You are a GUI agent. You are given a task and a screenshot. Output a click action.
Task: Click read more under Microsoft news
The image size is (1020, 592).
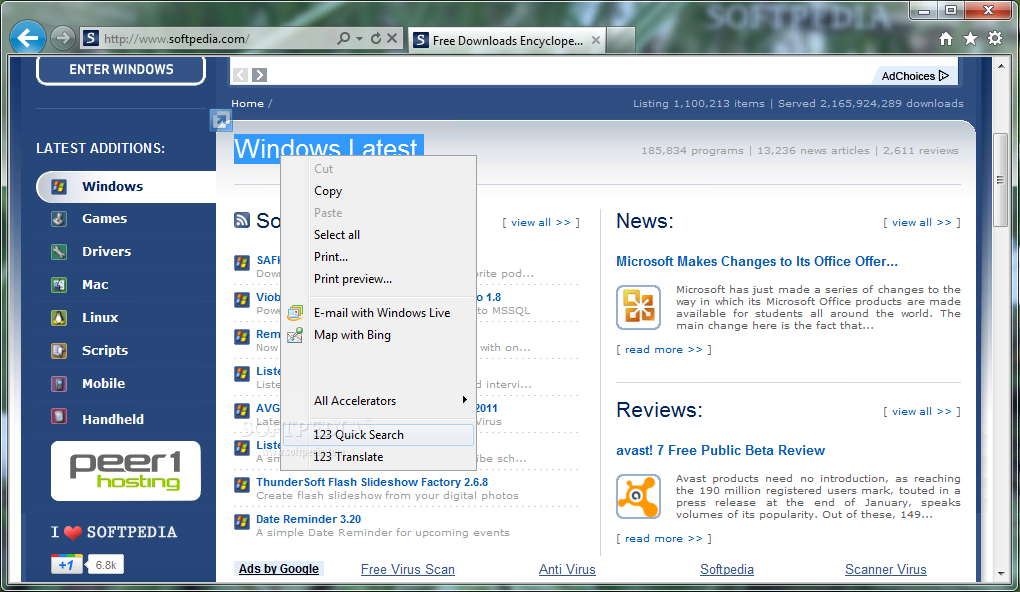pos(664,349)
